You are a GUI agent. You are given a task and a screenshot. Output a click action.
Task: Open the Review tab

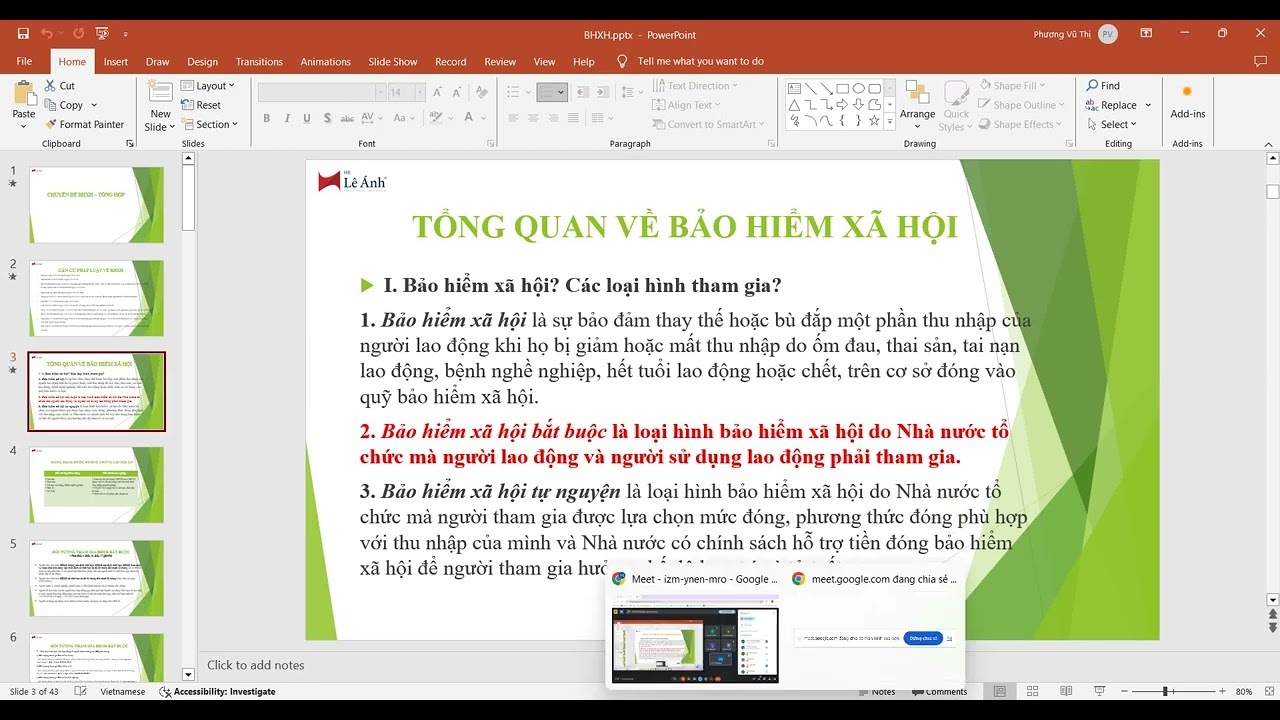point(500,61)
